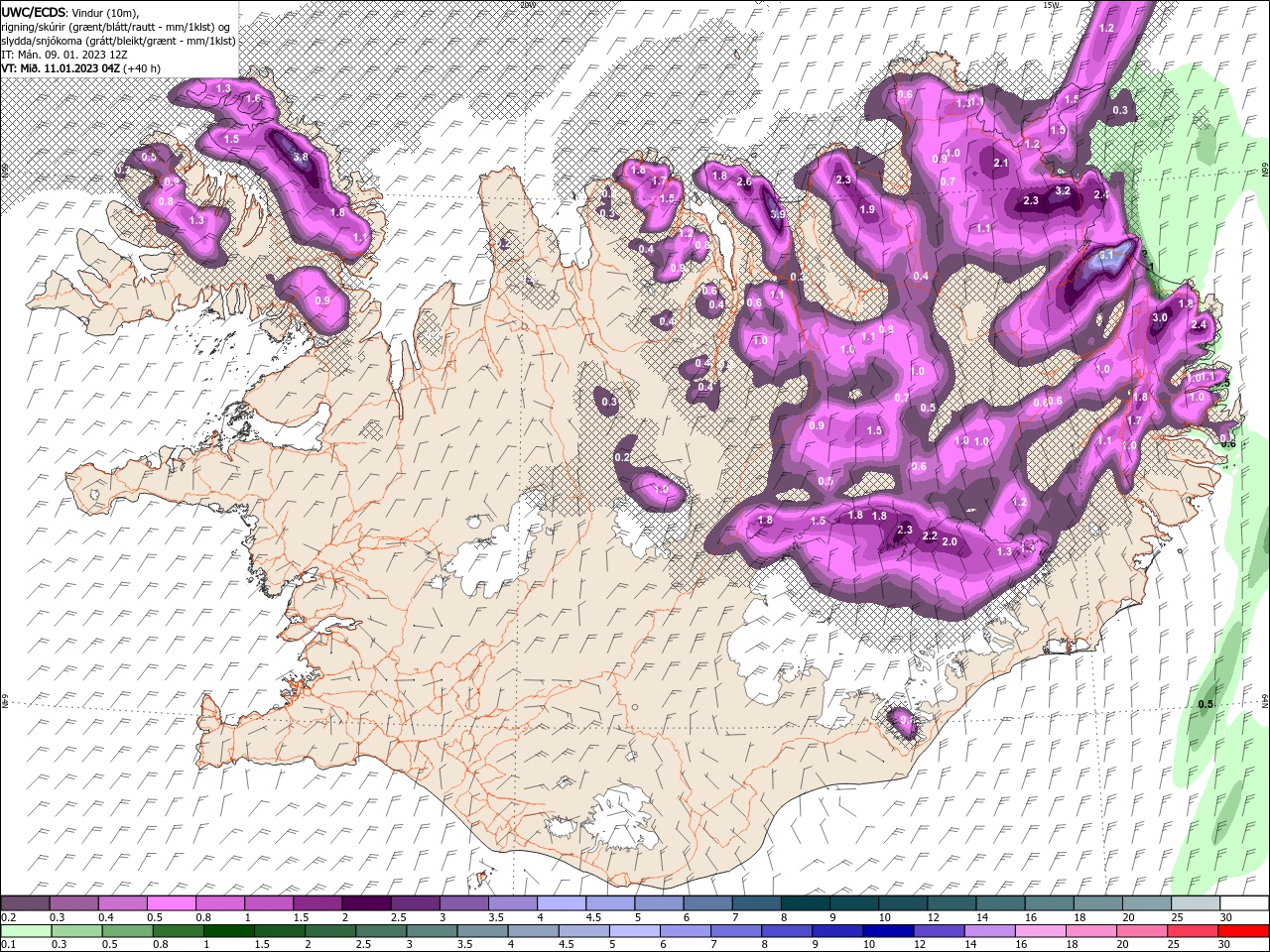Pick the bright red 30 lower legend swatch

point(1243,931)
